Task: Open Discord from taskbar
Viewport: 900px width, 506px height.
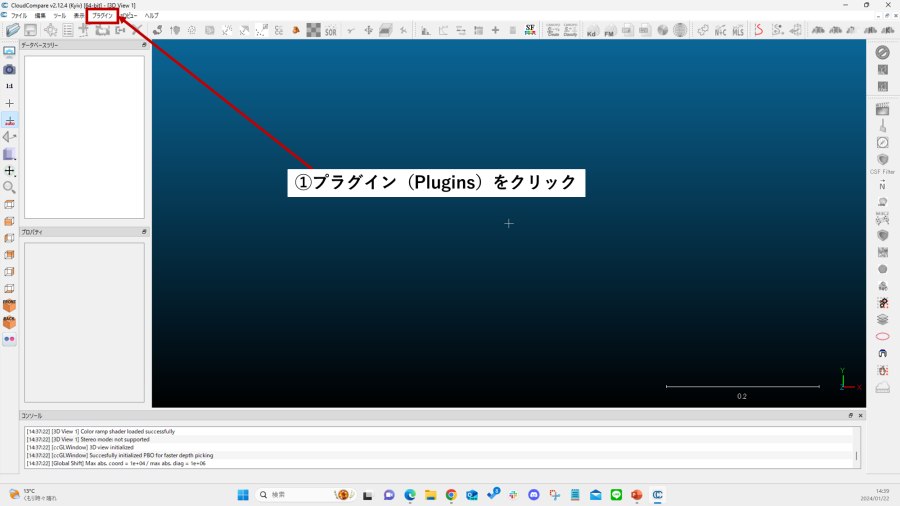Action: pos(534,495)
